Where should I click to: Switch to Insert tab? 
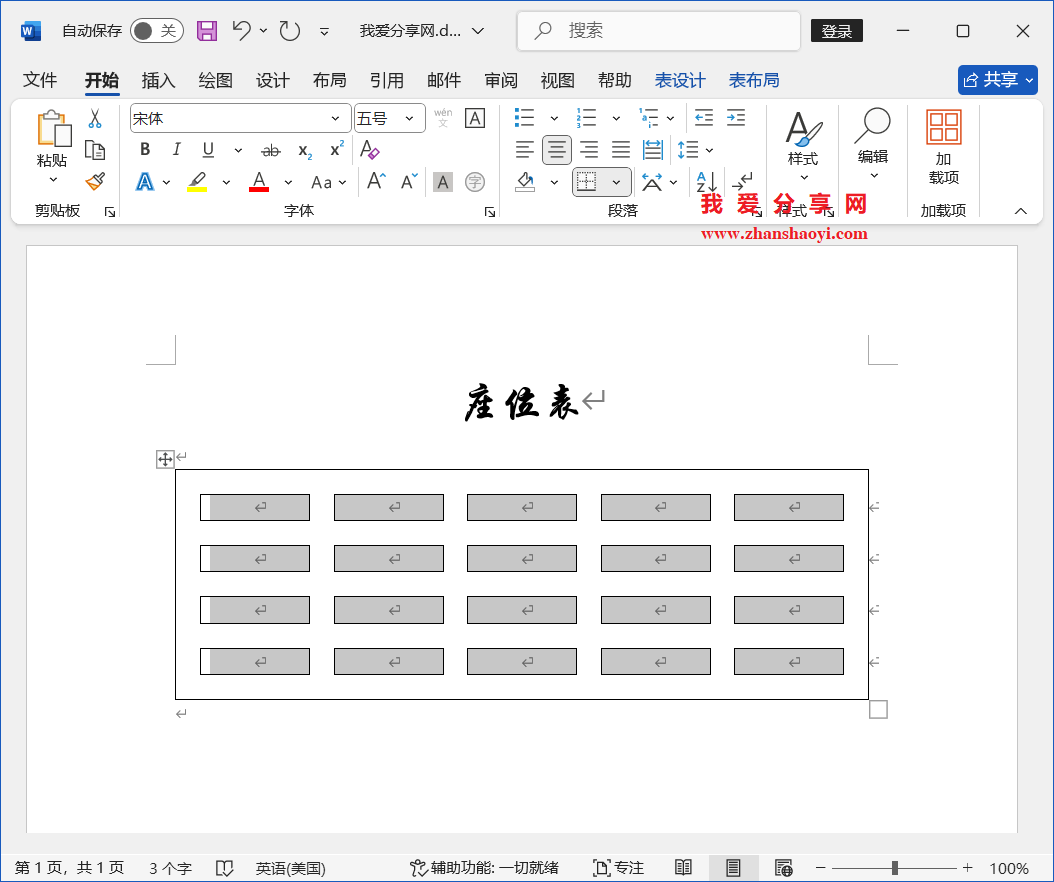[158, 81]
